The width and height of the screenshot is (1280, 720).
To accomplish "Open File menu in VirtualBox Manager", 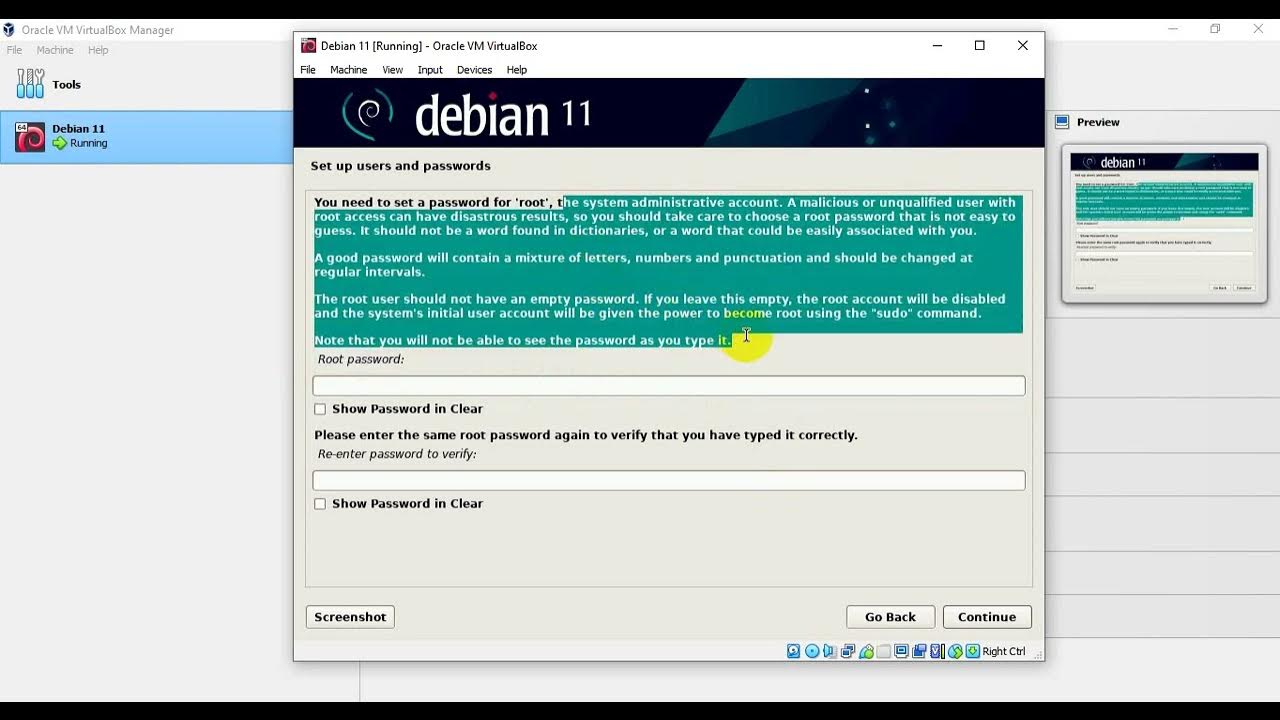I will click(x=14, y=50).
